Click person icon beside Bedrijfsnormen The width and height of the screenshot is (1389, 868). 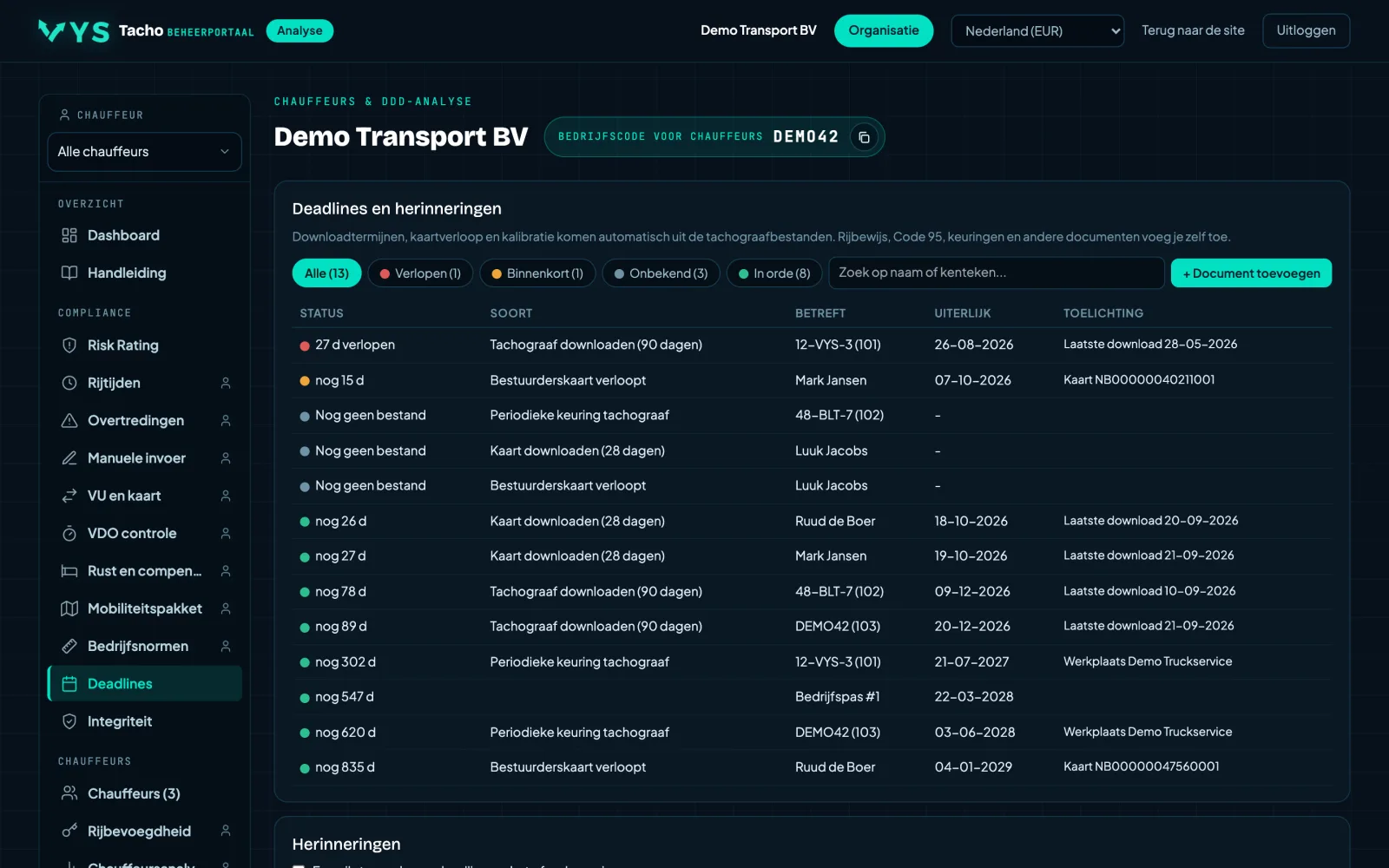tap(226, 646)
